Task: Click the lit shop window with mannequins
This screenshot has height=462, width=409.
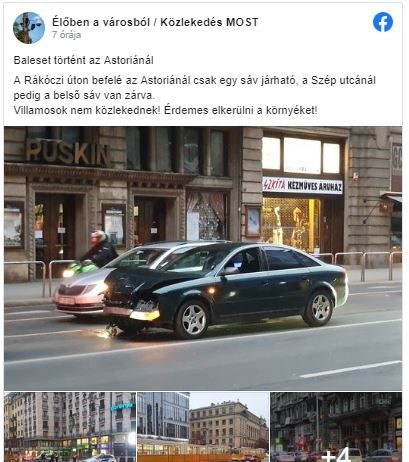Action: tap(290, 224)
